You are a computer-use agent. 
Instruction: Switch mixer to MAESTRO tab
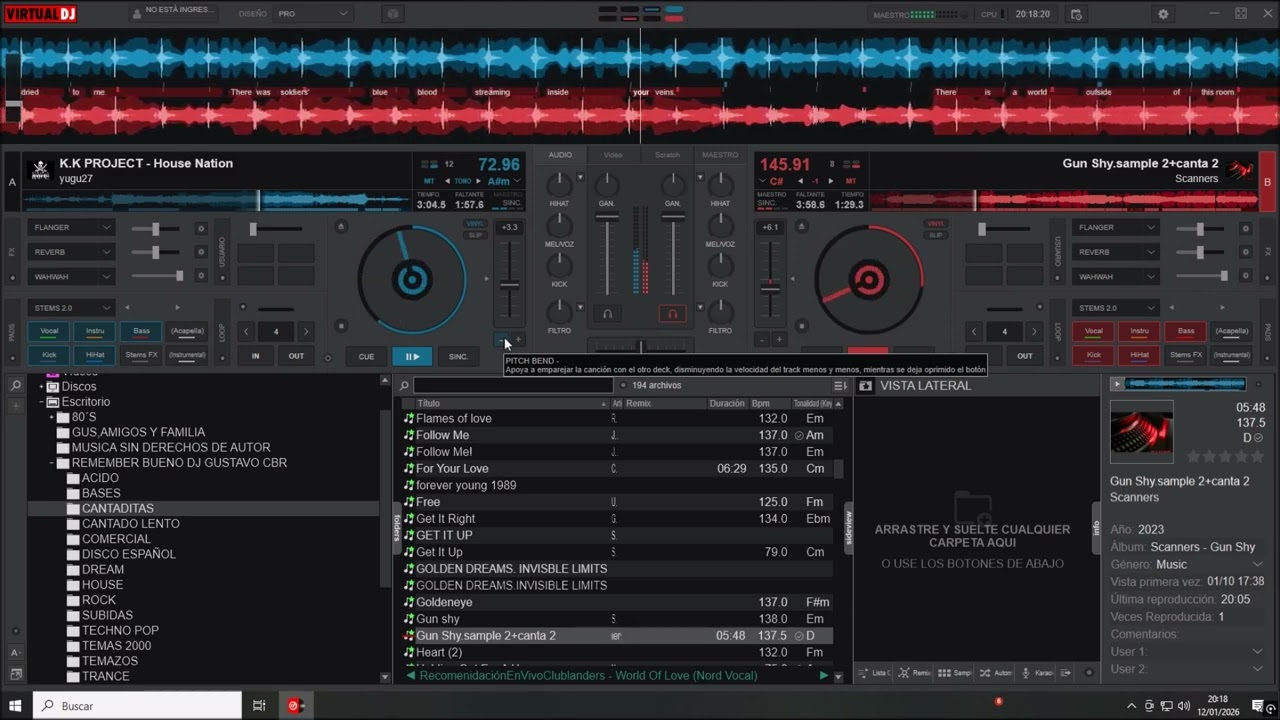(x=720, y=155)
